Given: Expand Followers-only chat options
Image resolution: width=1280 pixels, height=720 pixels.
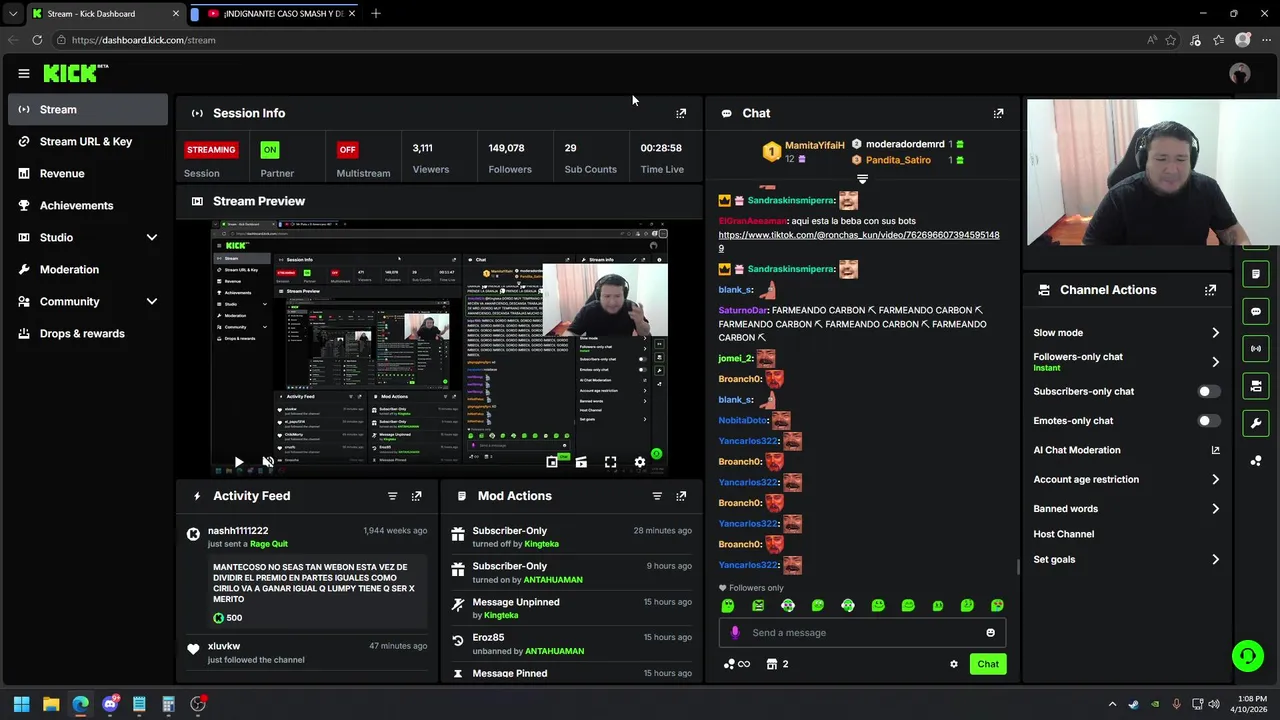Looking at the screenshot, I should pyautogui.click(x=1215, y=362).
